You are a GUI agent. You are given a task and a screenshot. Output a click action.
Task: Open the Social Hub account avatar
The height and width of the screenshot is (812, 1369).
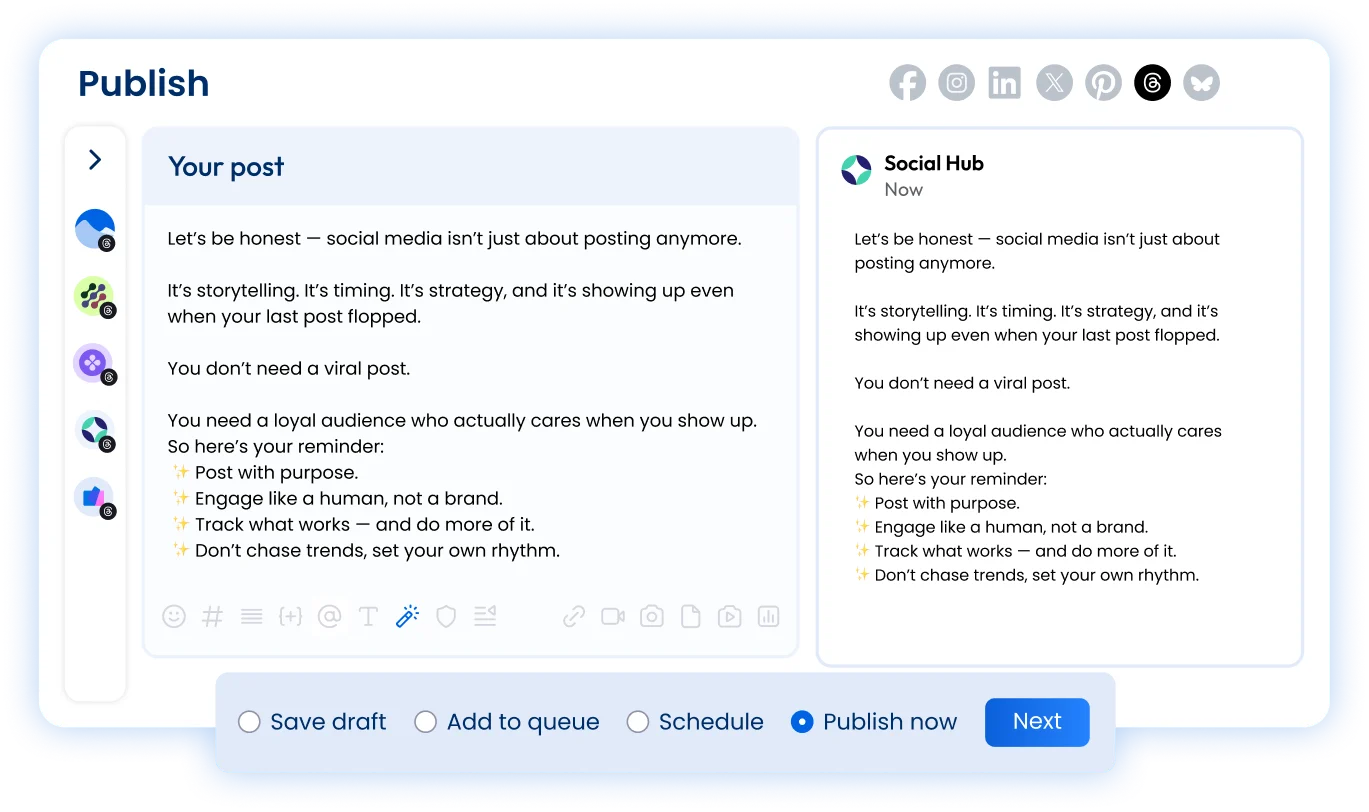coord(855,170)
